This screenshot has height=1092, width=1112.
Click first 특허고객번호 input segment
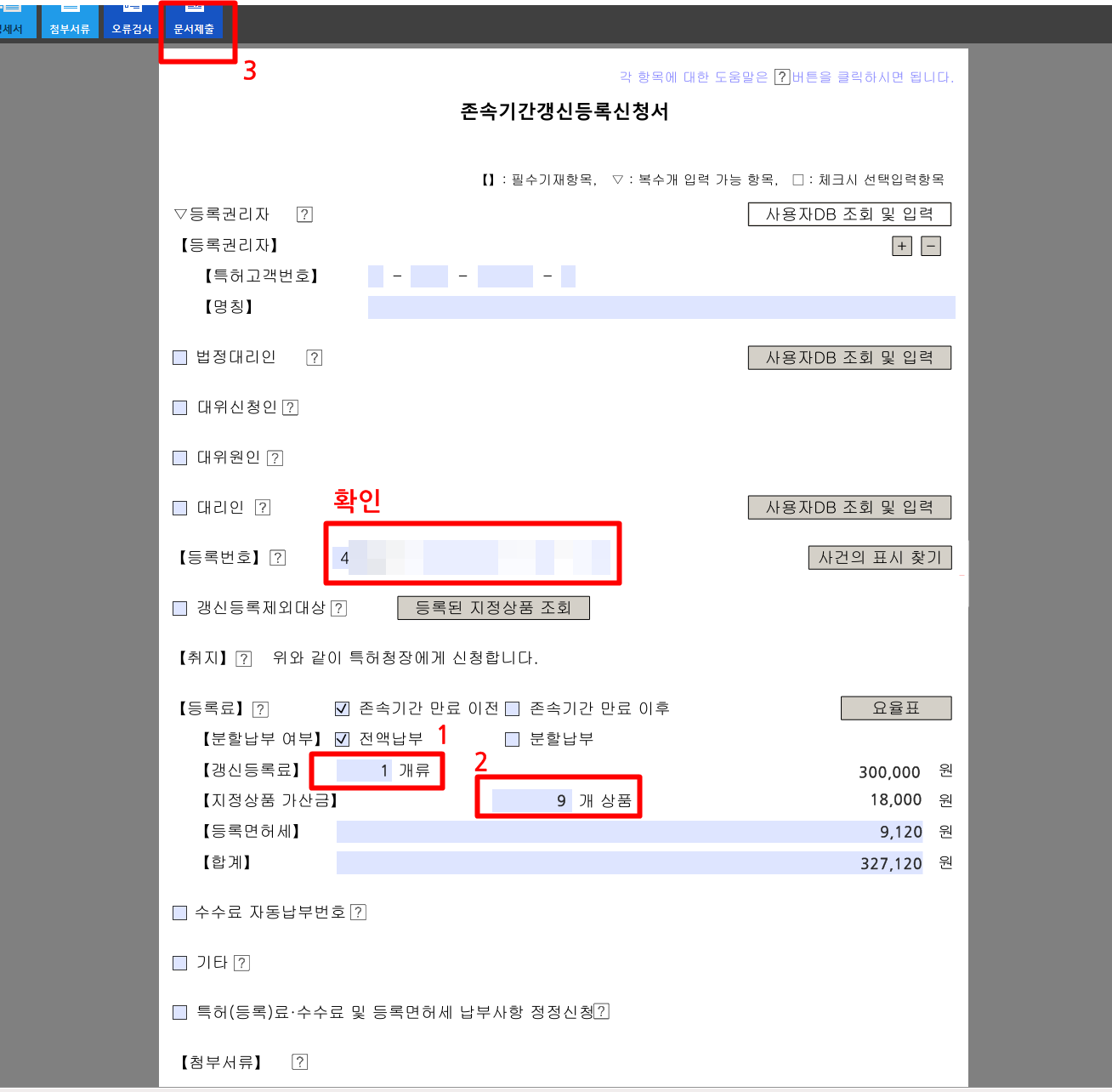376,276
